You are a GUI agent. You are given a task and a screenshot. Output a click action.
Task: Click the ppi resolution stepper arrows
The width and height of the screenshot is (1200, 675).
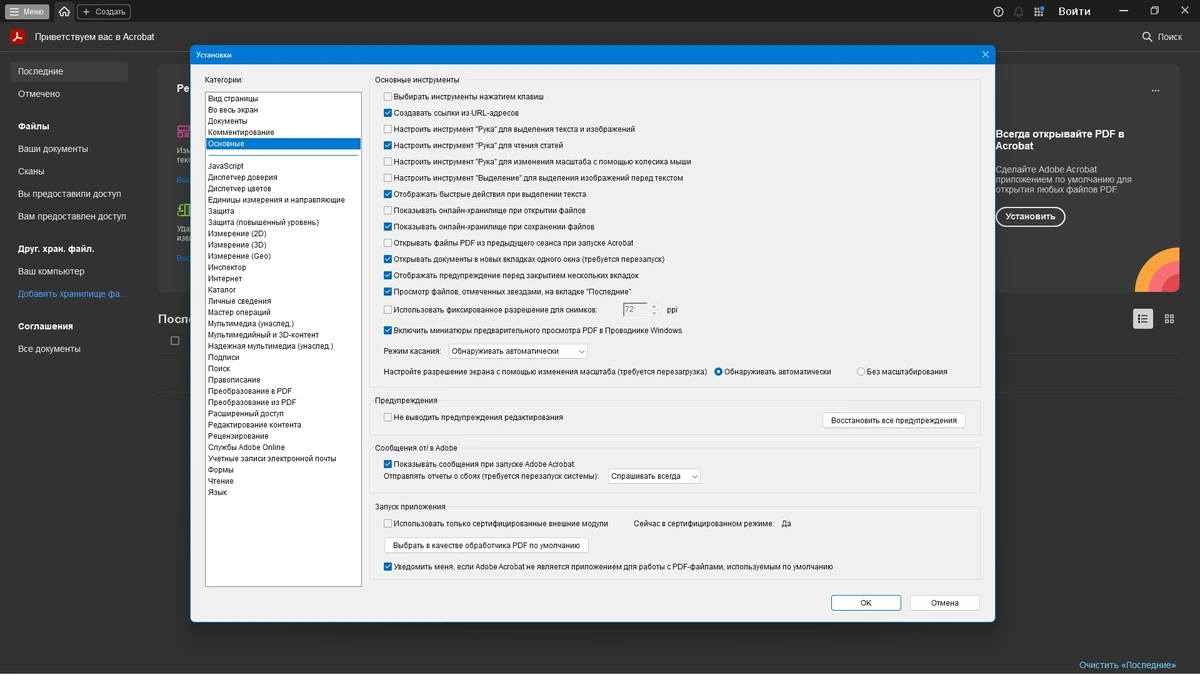pos(654,310)
